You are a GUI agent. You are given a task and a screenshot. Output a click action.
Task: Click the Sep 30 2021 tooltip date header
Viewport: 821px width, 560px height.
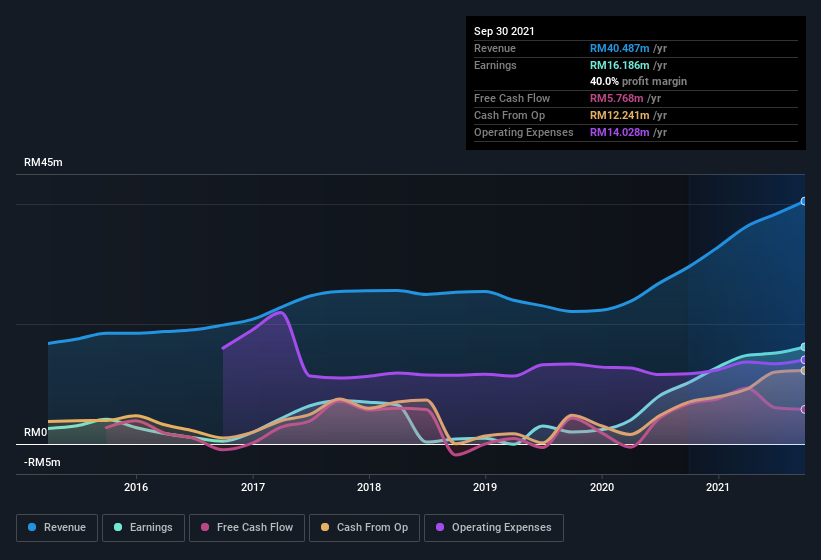coord(504,31)
